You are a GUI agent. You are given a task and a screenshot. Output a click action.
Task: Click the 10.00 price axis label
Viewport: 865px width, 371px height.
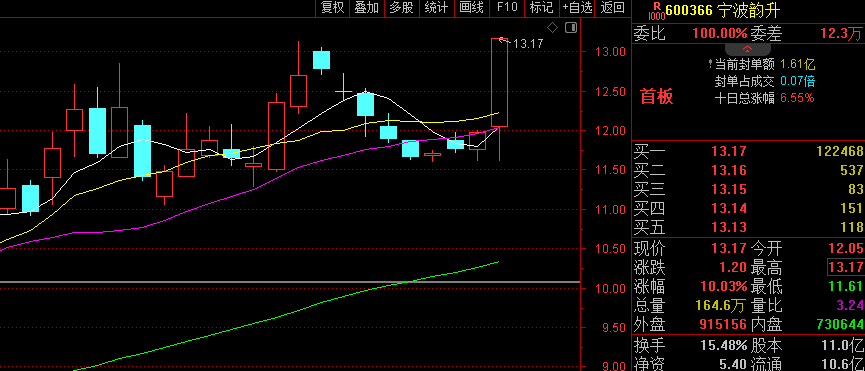(610, 289)
